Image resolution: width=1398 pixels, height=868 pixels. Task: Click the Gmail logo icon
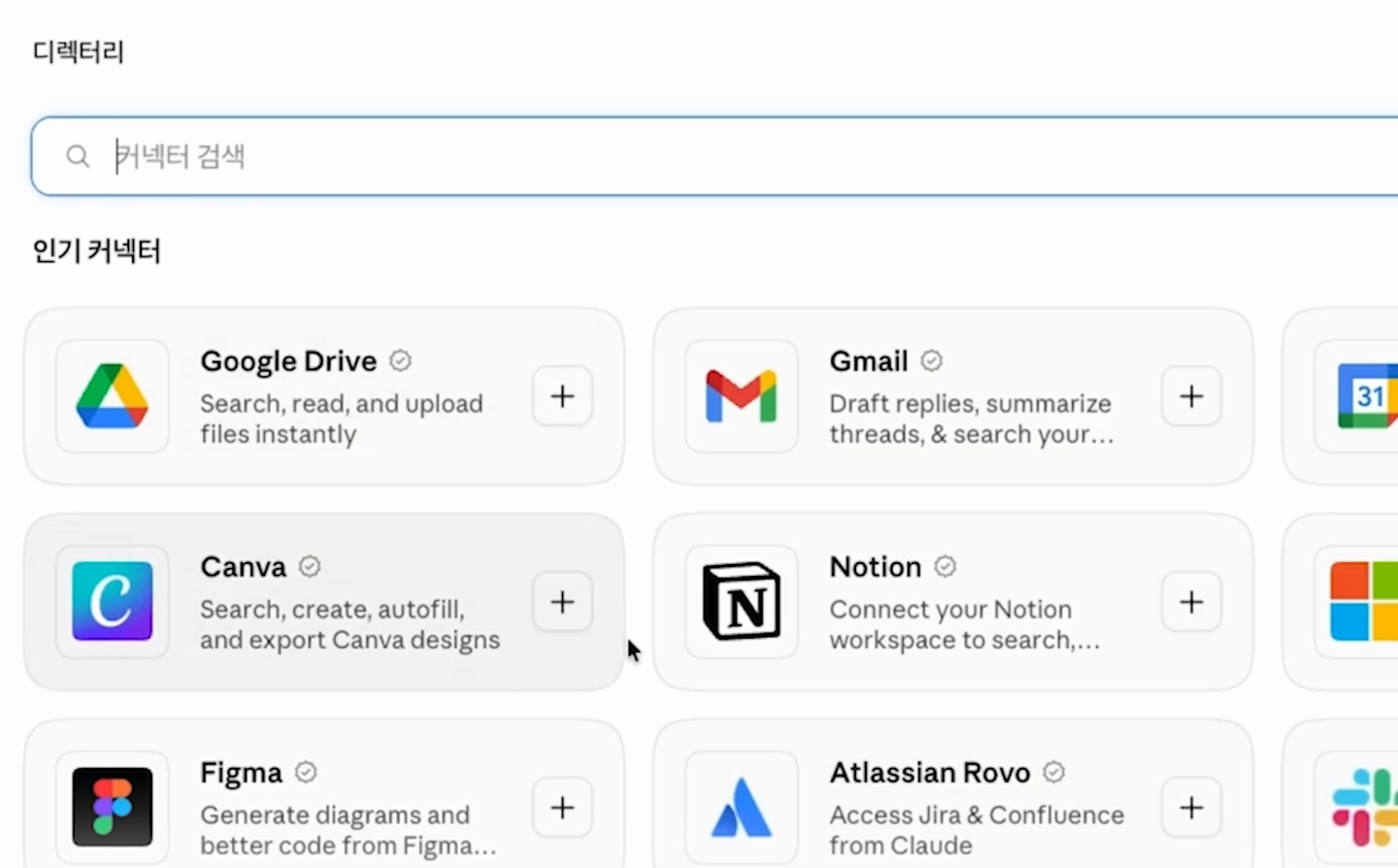coord(742,396)
